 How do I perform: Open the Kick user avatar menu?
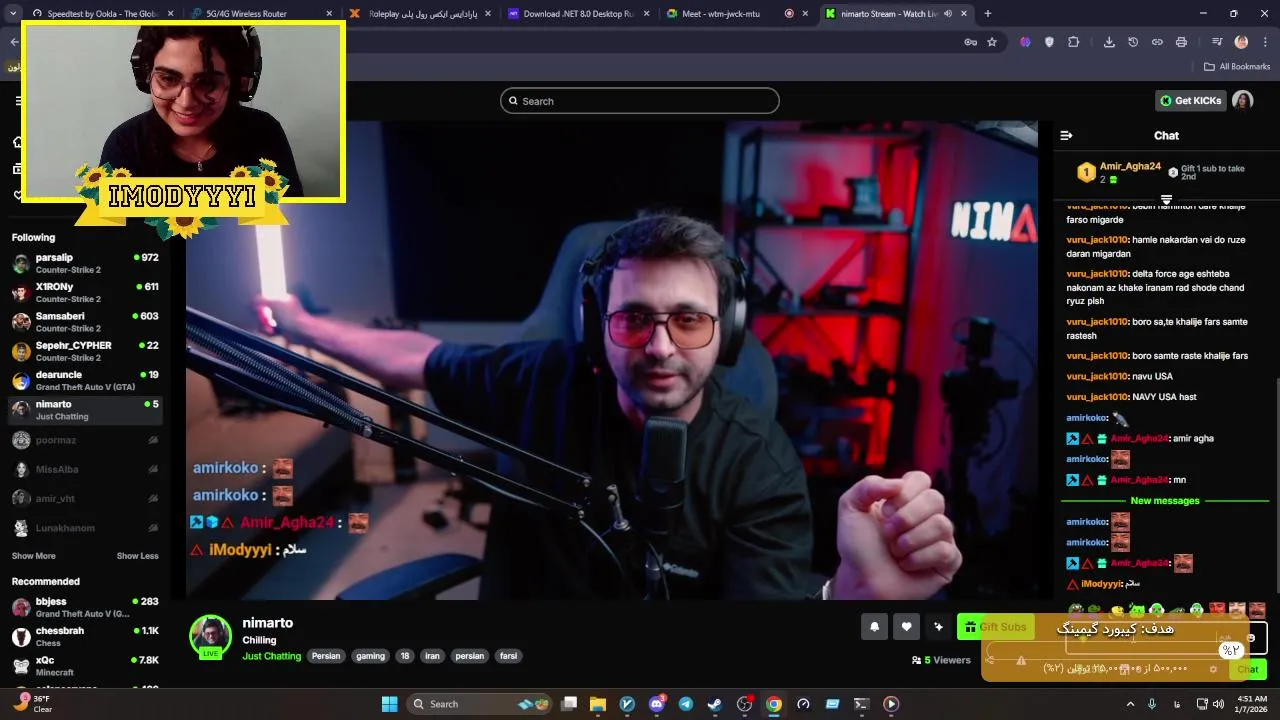[x=1242, y=100]
